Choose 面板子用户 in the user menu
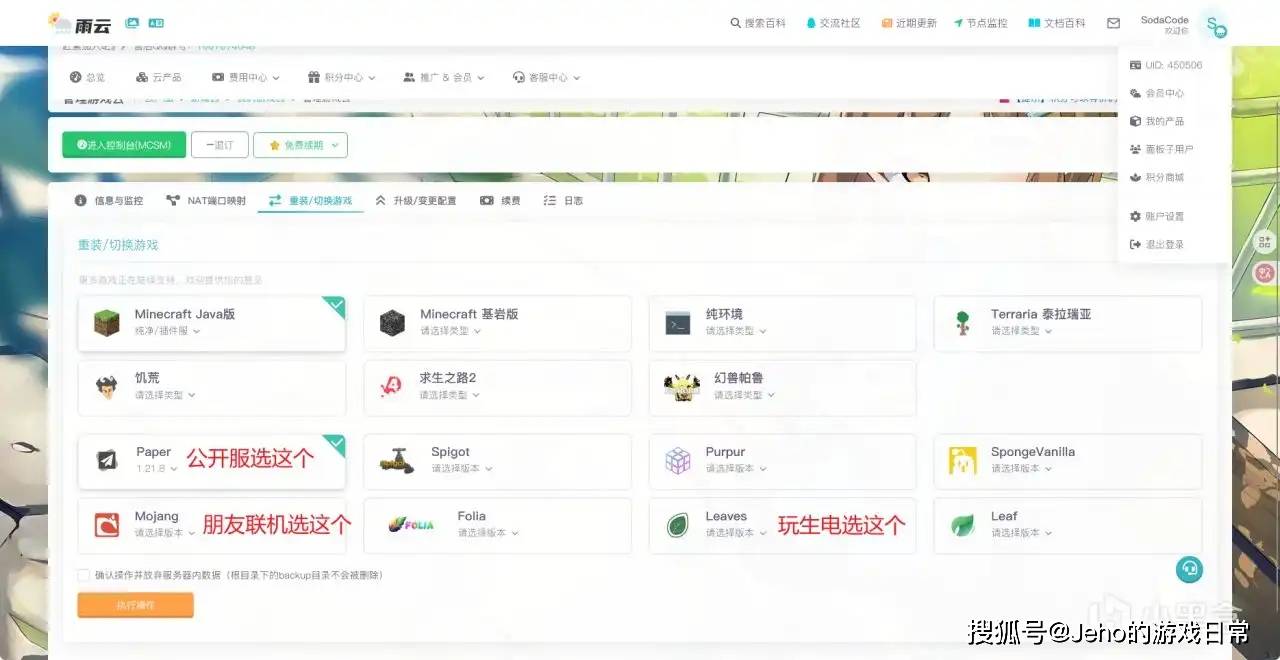1280x660 pixels. tap(1161, 149)
